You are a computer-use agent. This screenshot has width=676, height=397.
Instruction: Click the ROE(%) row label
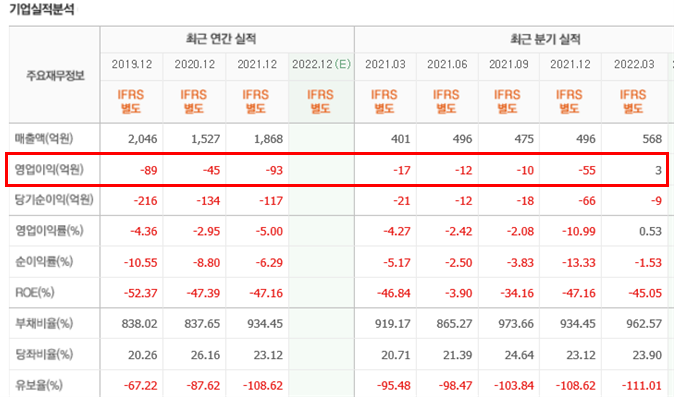pyautogui.click(x=34, y=293)
